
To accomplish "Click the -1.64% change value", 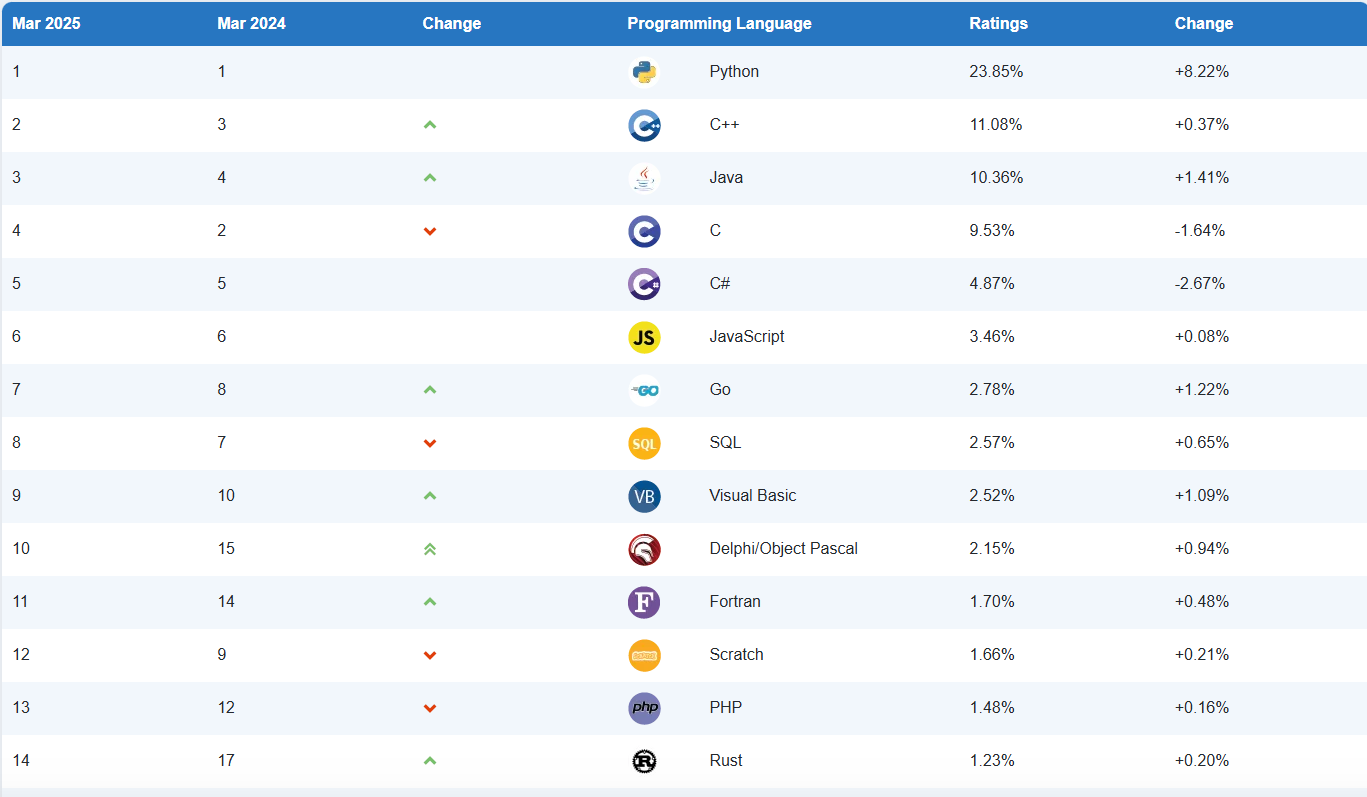I will [1200, 231].
